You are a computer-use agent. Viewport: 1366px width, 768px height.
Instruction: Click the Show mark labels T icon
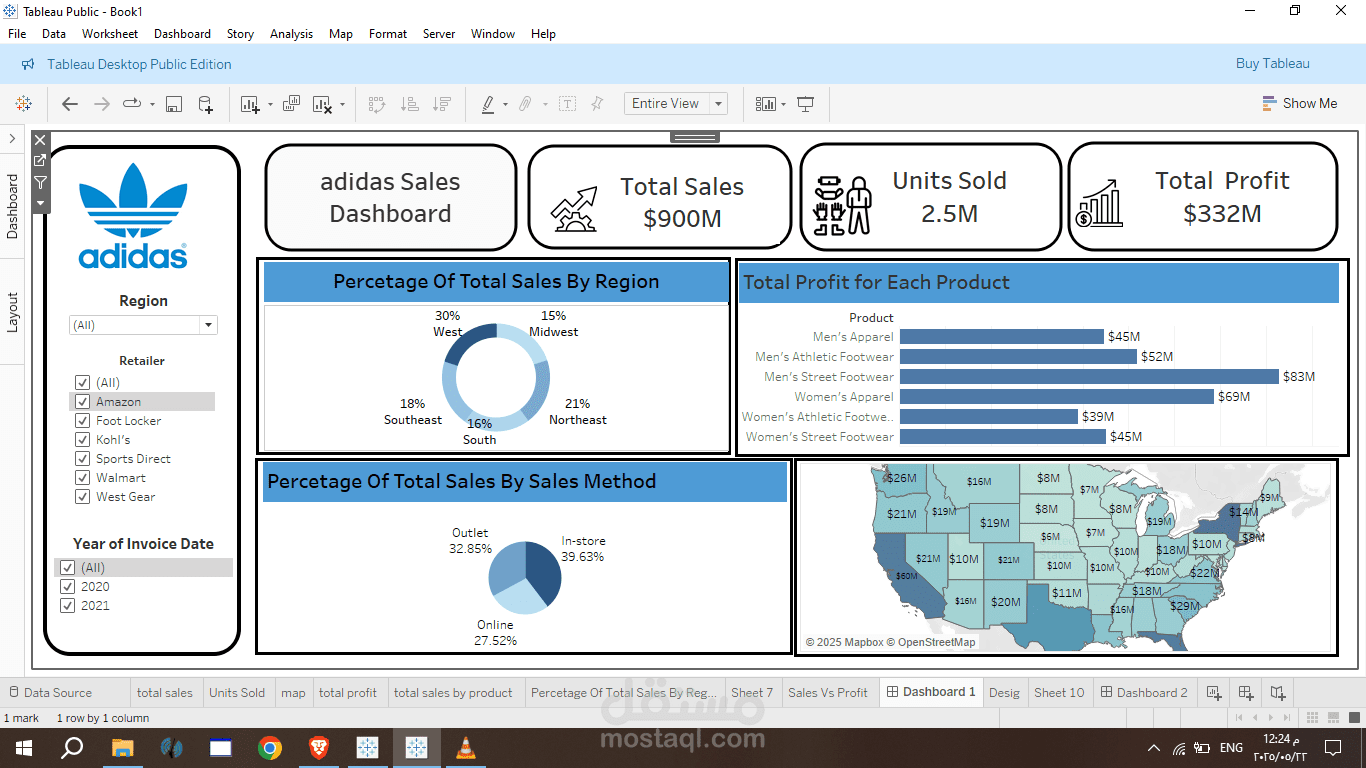(567, 104)
